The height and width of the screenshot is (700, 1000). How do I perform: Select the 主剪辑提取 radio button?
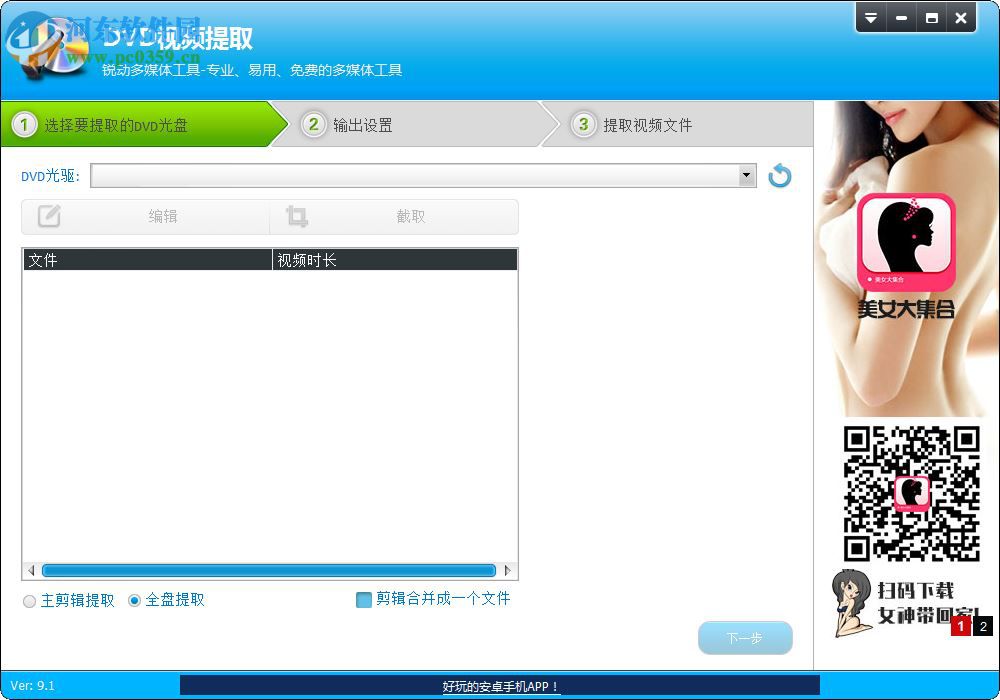click(29, 601)
